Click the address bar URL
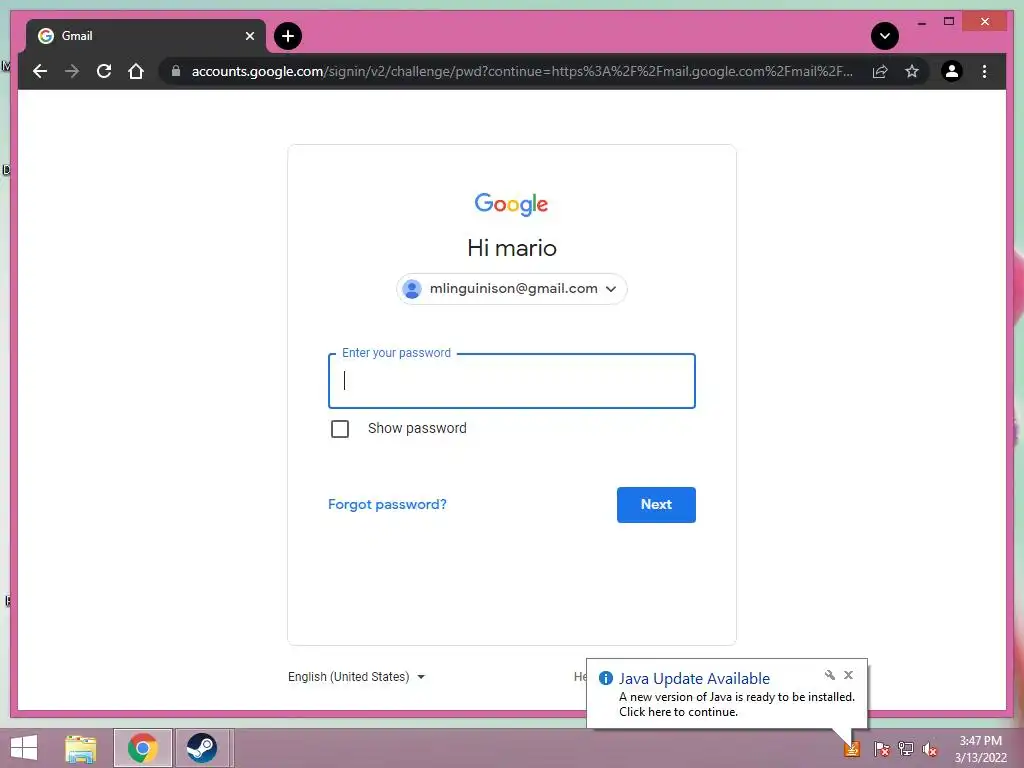The height and width of the screenshot is (768, 1024). point(521,71)
